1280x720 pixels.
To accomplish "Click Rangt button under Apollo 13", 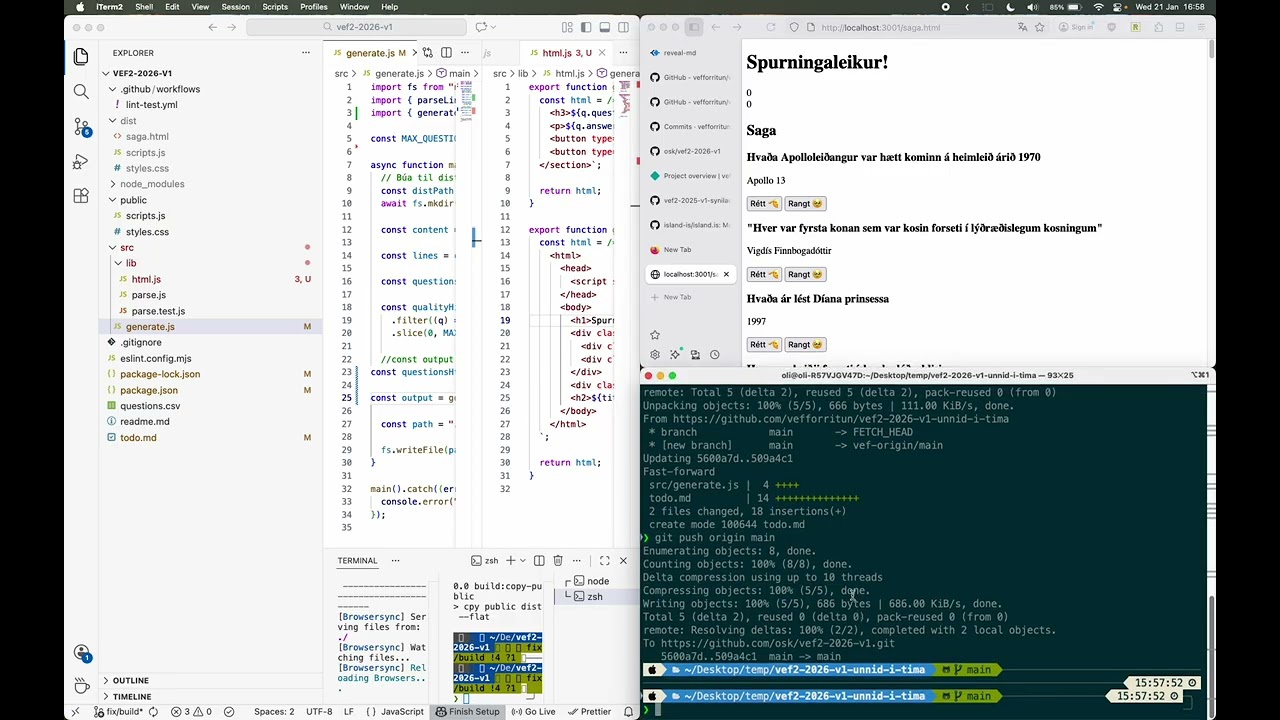I will coord(805,203).
